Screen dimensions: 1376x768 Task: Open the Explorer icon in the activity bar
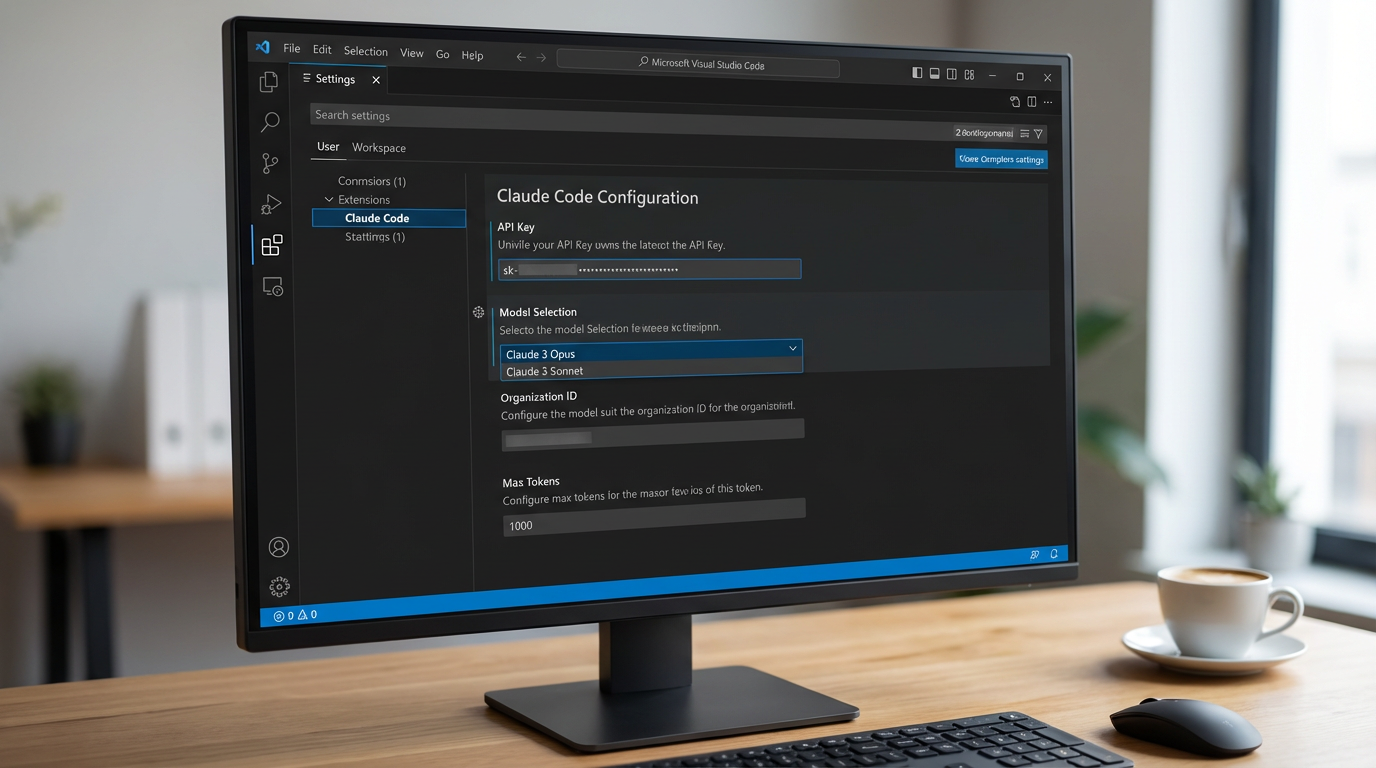pos(269,81)
